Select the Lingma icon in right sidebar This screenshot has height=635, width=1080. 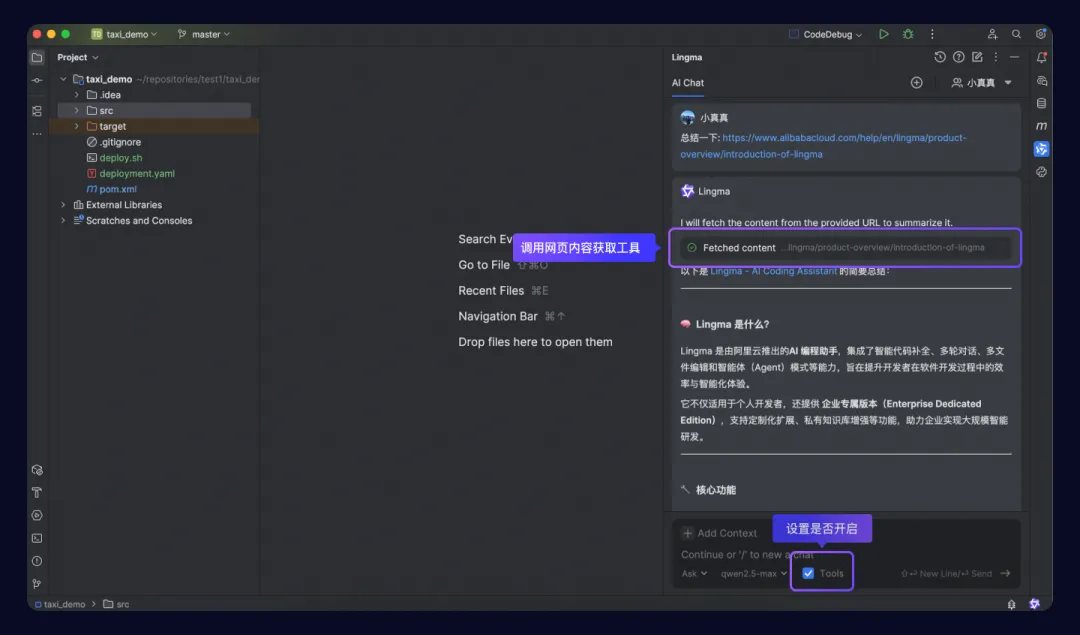coord(1041,149)
